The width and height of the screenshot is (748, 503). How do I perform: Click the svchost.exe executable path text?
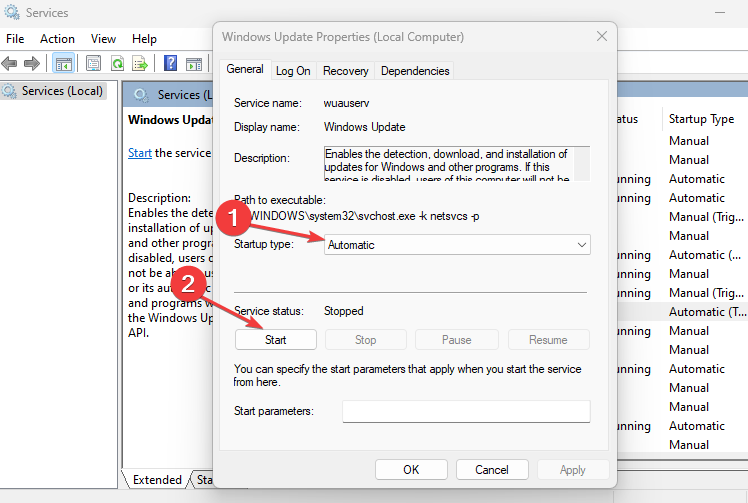click(x=364, y=216)
